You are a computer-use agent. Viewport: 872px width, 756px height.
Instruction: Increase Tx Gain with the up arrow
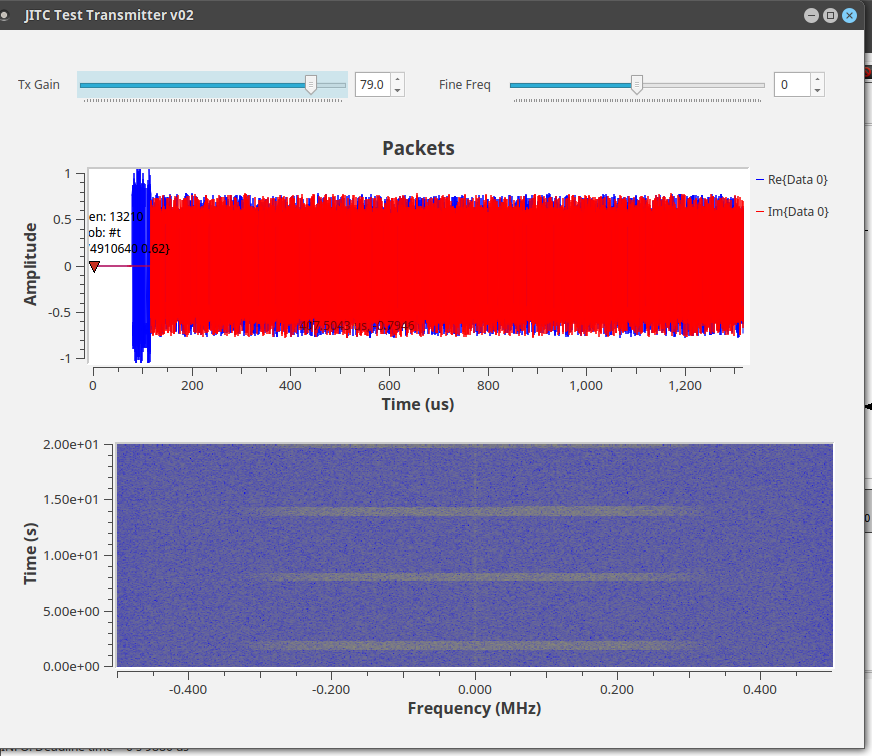coord(397,79)
